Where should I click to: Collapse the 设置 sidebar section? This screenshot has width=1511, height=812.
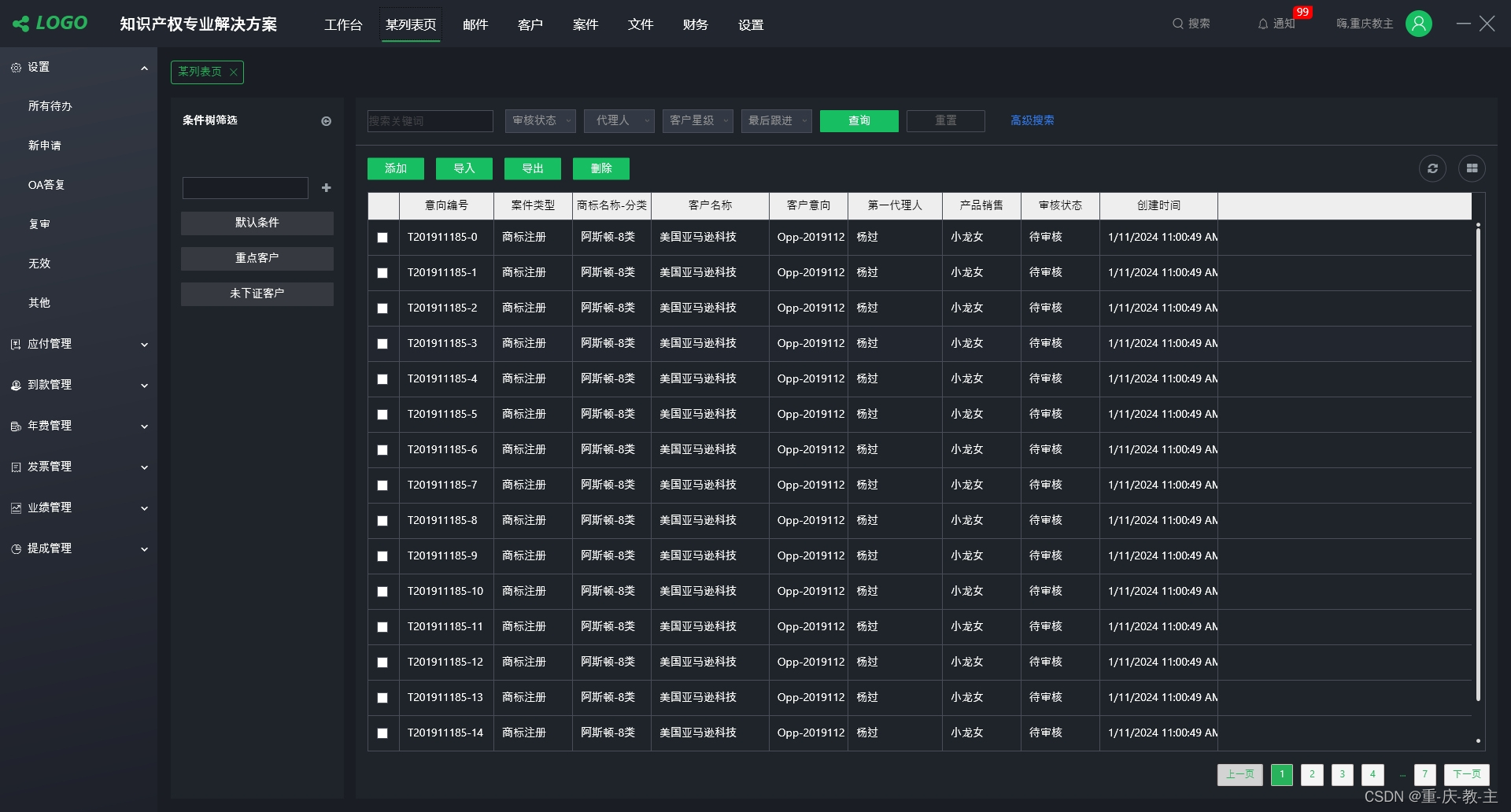tap(144, 68)
